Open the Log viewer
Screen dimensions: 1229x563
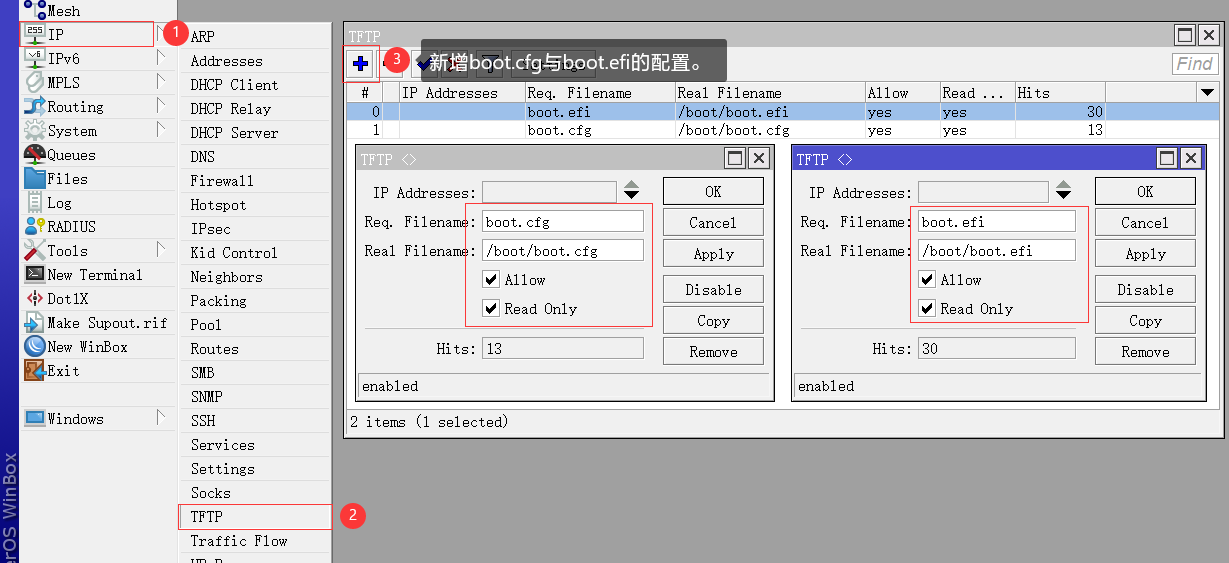tap(59, 203)
